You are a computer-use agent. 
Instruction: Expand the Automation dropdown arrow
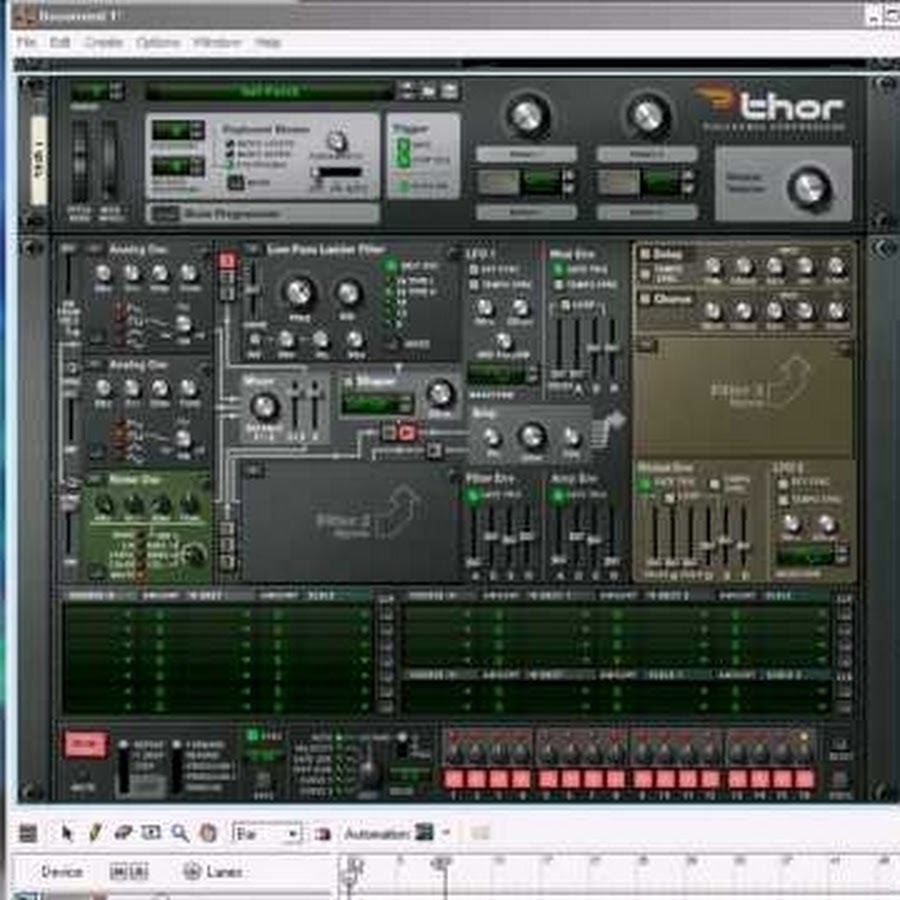(445, 833)
